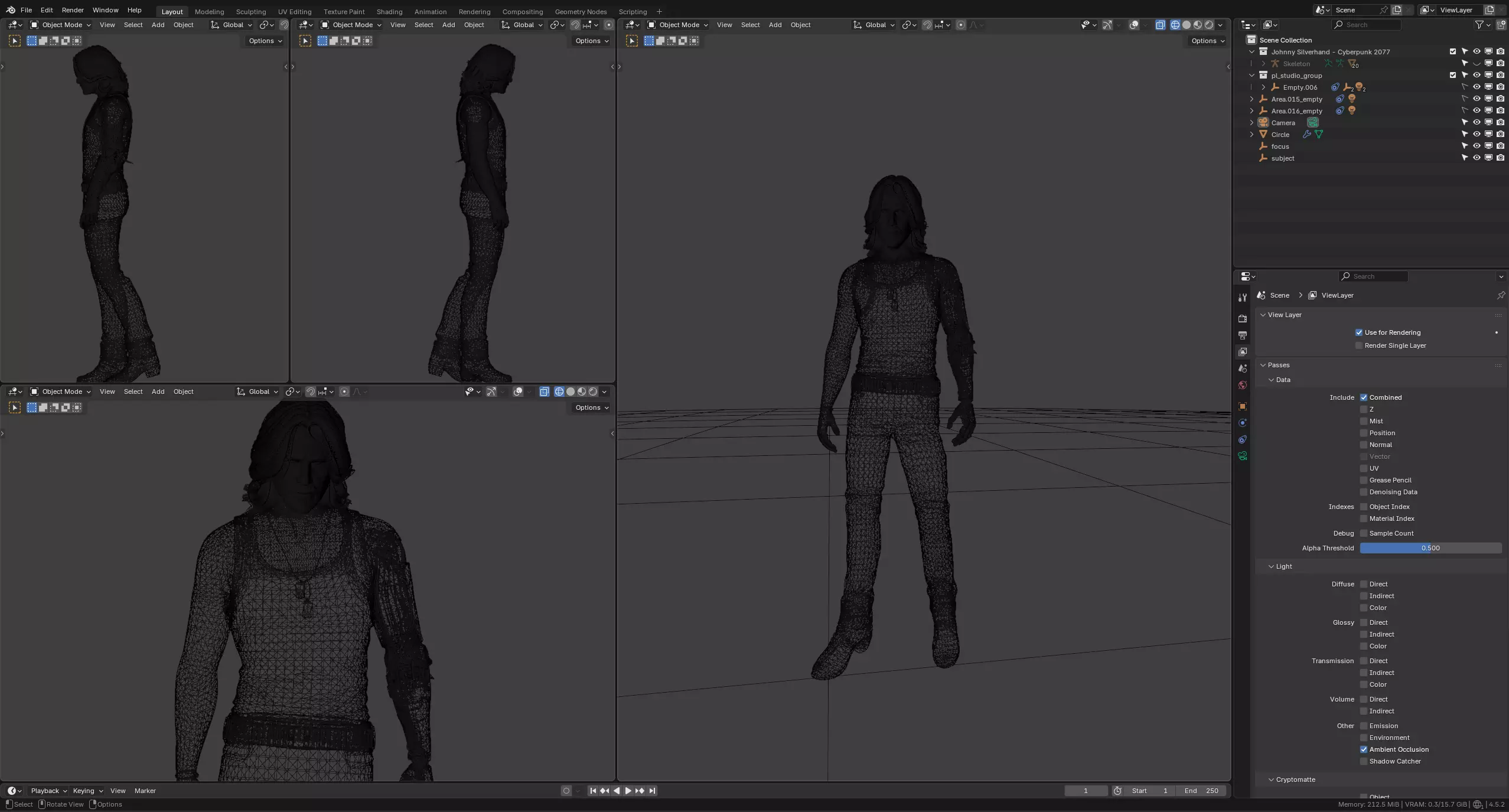The image size is (1509, 812).
Task: Click Camera object data icon in outliner
Action: click(x=1312, y=123)
